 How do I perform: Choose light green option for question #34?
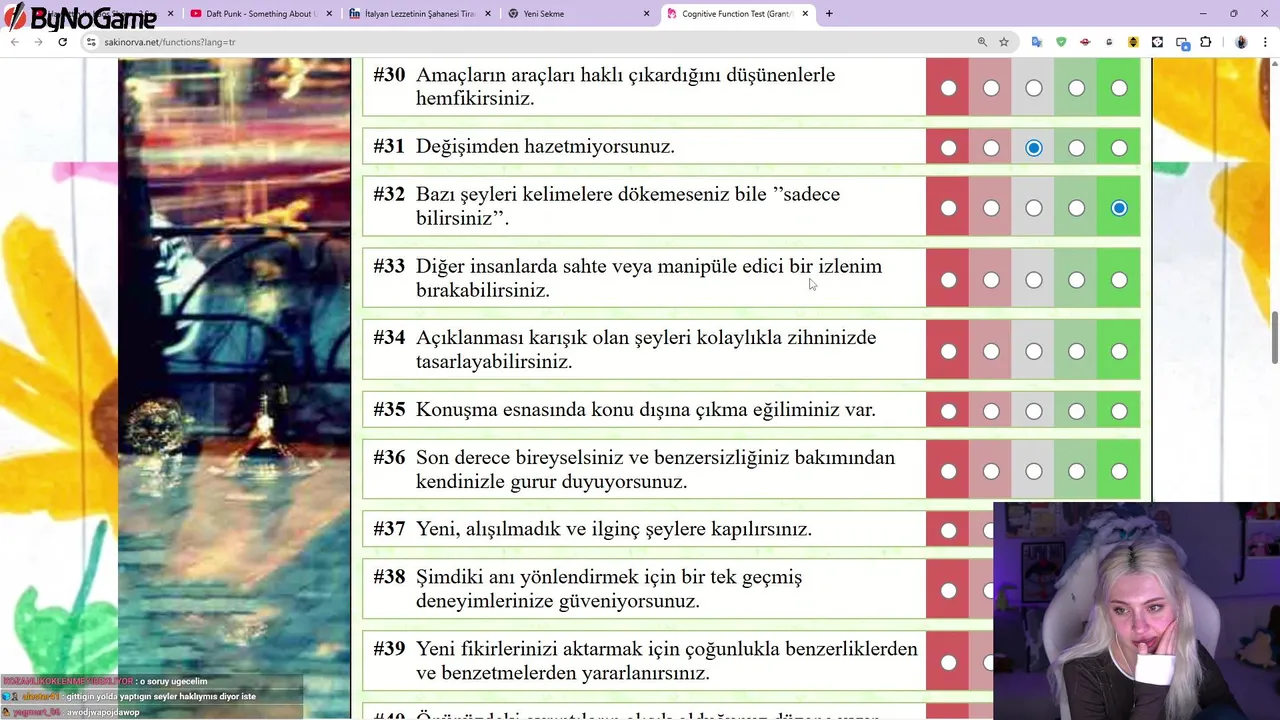(1076, 351)
